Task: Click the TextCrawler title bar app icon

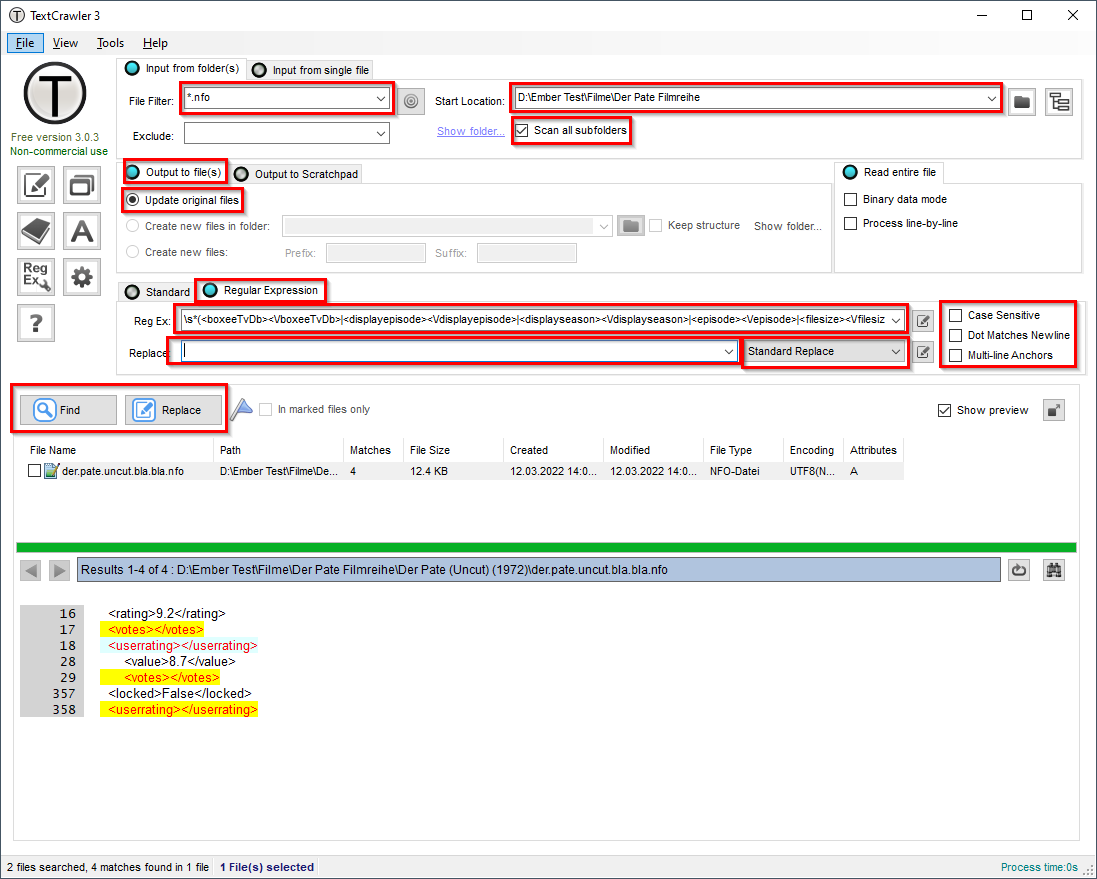Action: [x=16, y=15]
